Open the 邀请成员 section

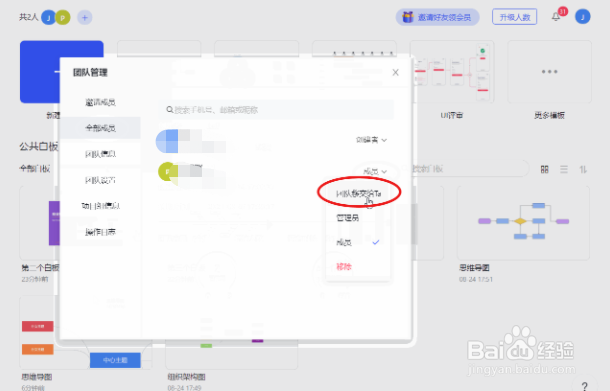point(100,102)
